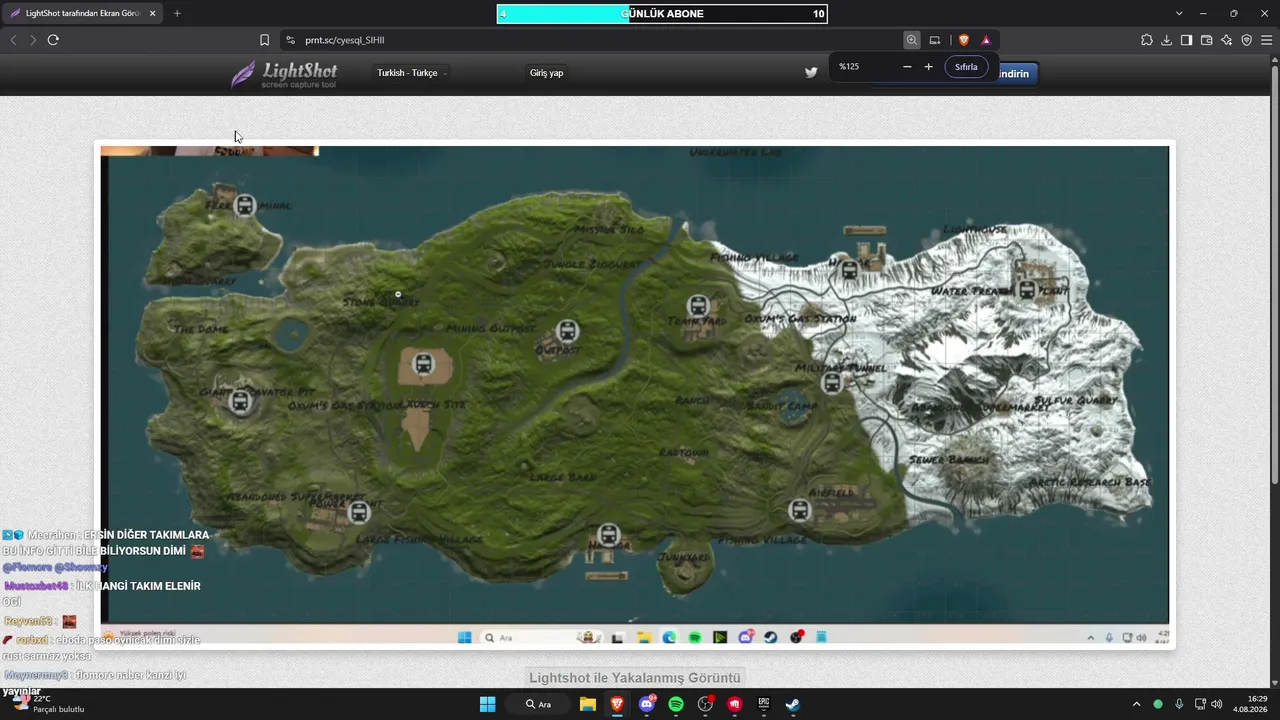1280x720 pixels.
Task: Open the Windows Start menu
Action: [x=487, y=704]
